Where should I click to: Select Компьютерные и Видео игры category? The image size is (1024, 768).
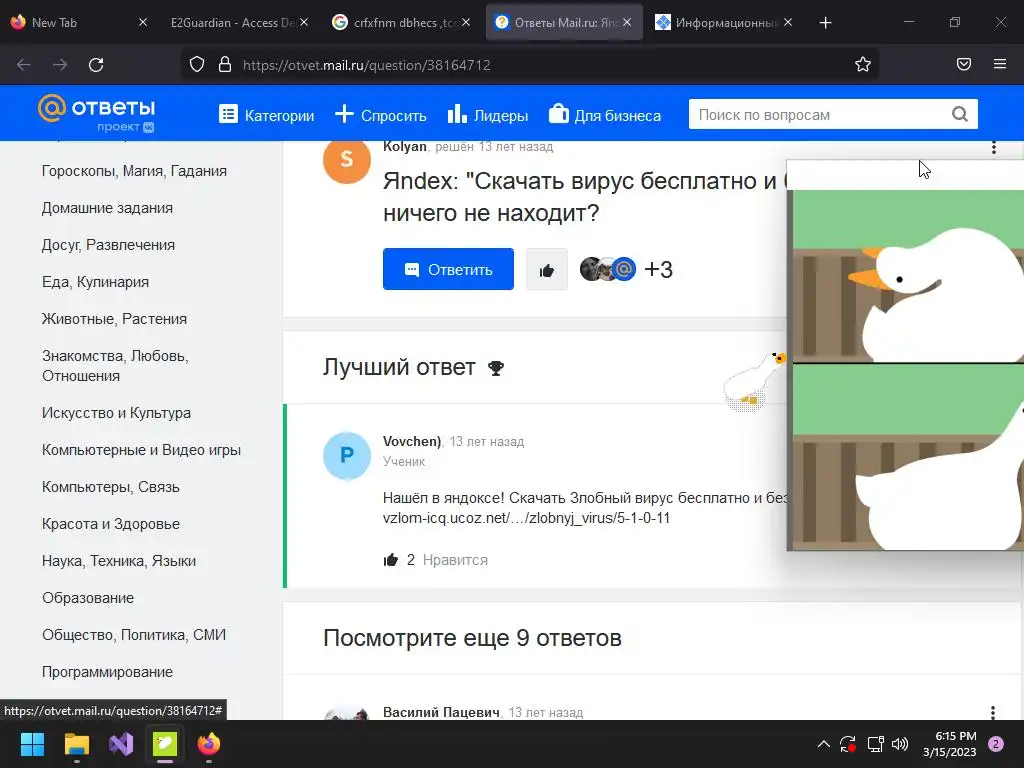[x=142, y=450]
